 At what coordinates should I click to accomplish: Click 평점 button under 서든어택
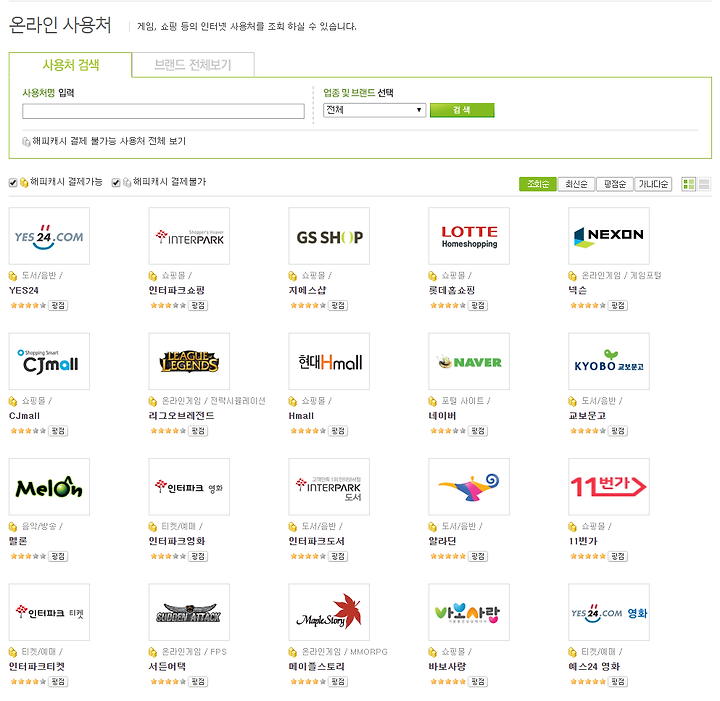(198, 681)
